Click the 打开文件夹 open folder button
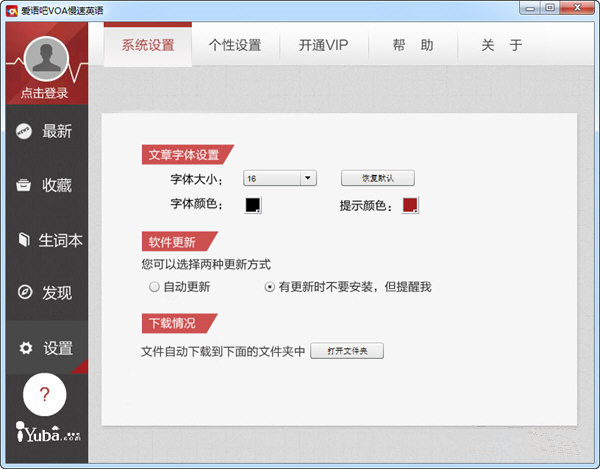The image size is (600, 469). [346, 351]
